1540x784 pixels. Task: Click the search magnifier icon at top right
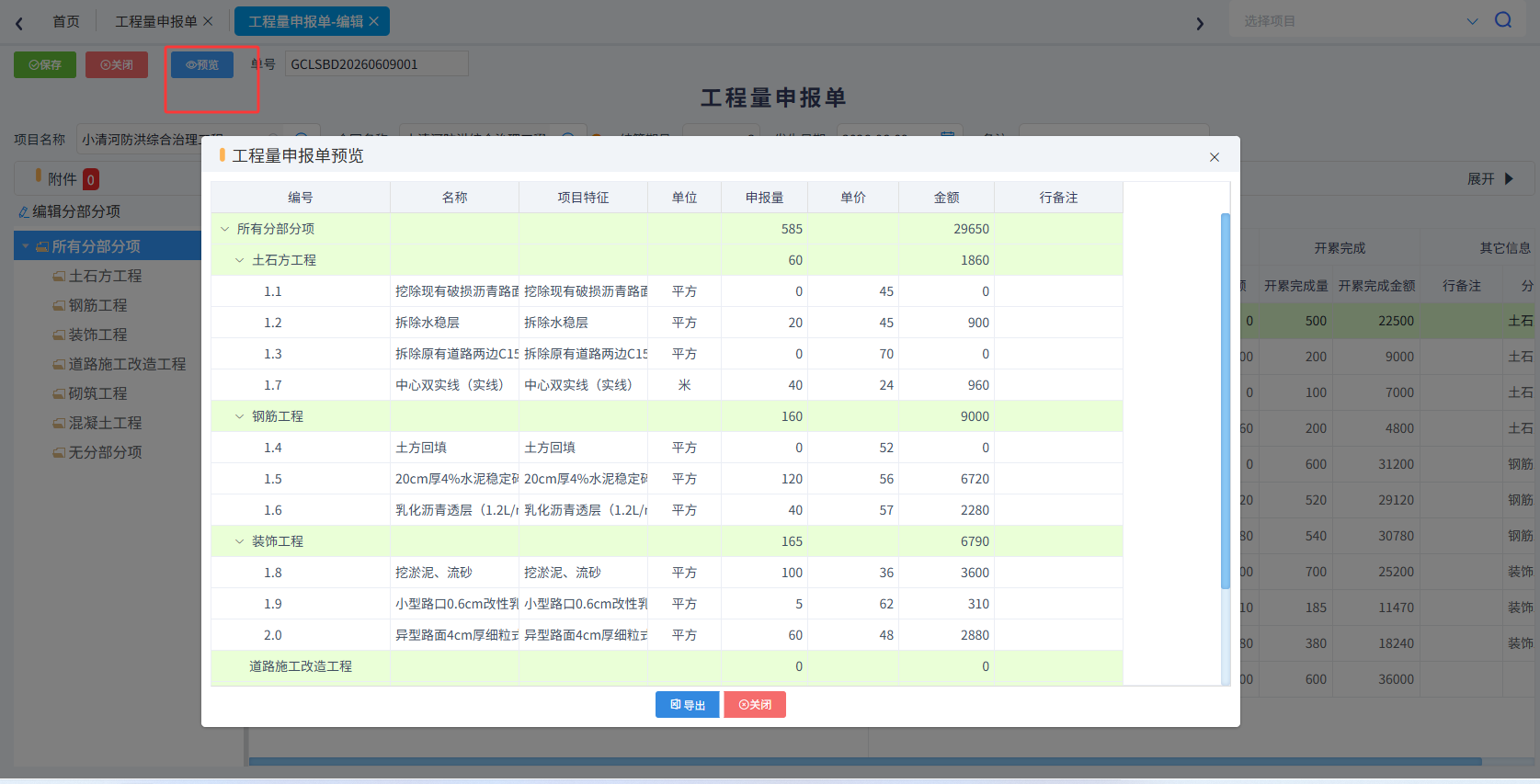pos(1503,20)
